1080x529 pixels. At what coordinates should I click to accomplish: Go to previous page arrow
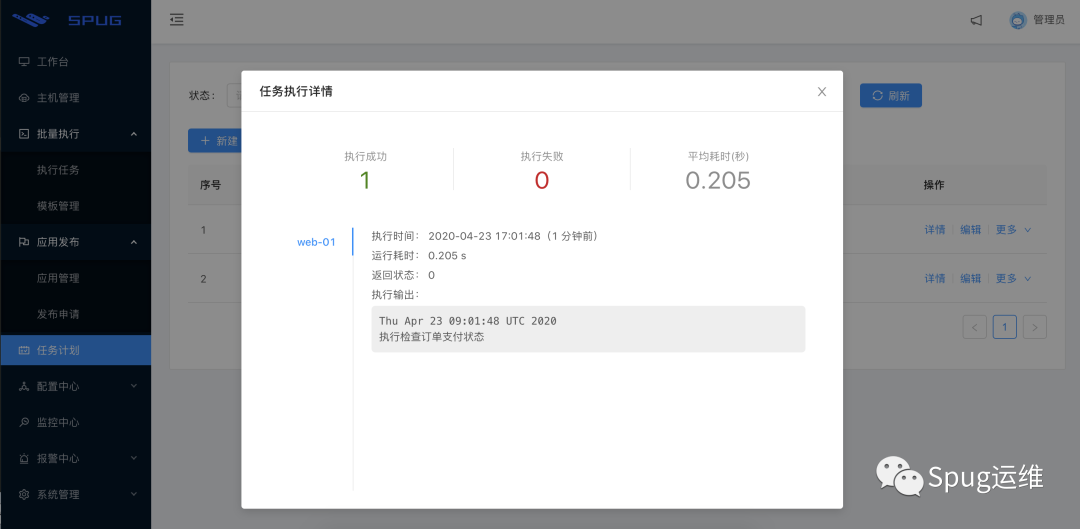pyautogui.click(x=974, y=327)
